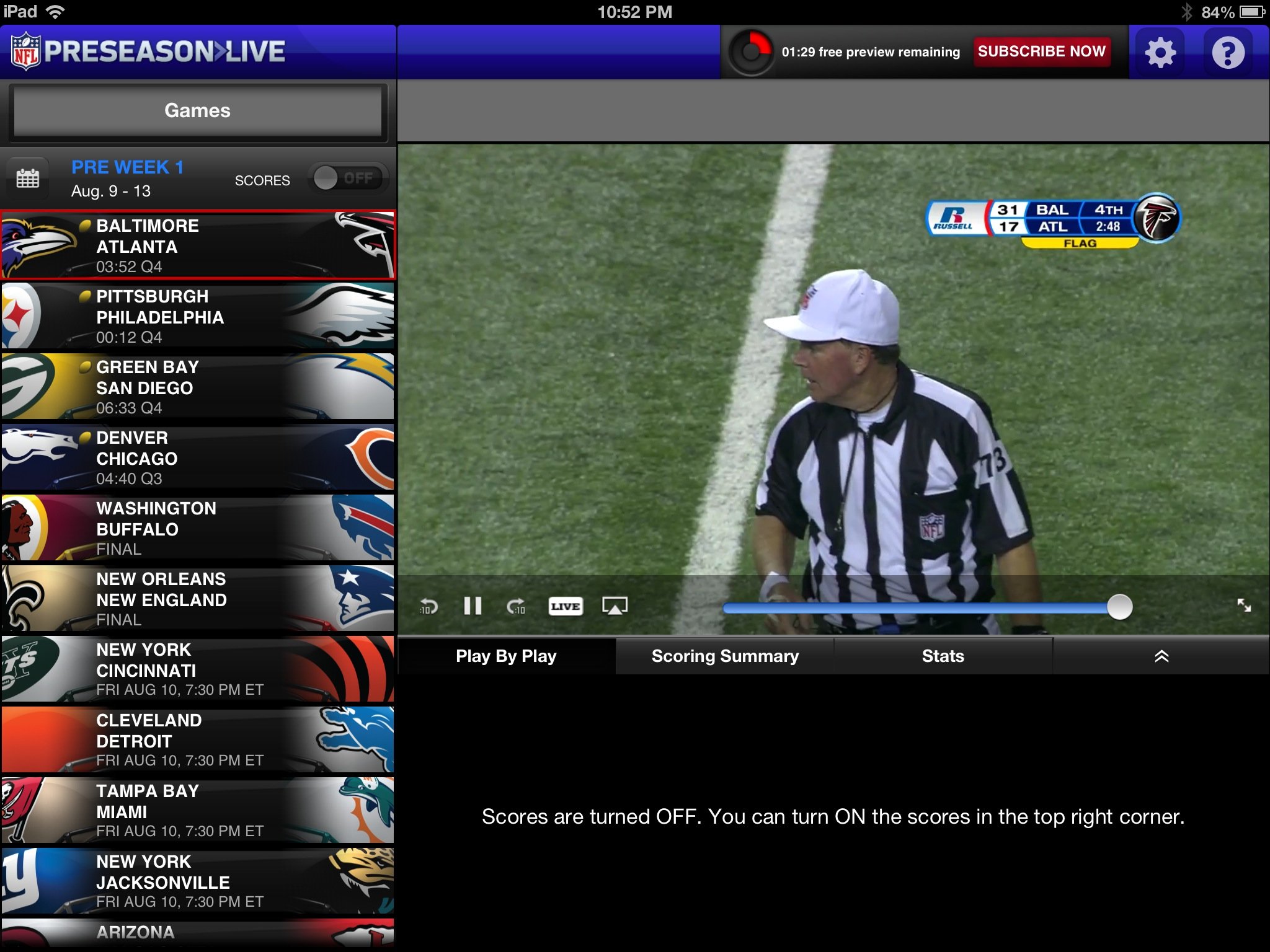Select New York vs Jacksonville game
This screenshot has width=1270, height=952.
pos(197,881)
